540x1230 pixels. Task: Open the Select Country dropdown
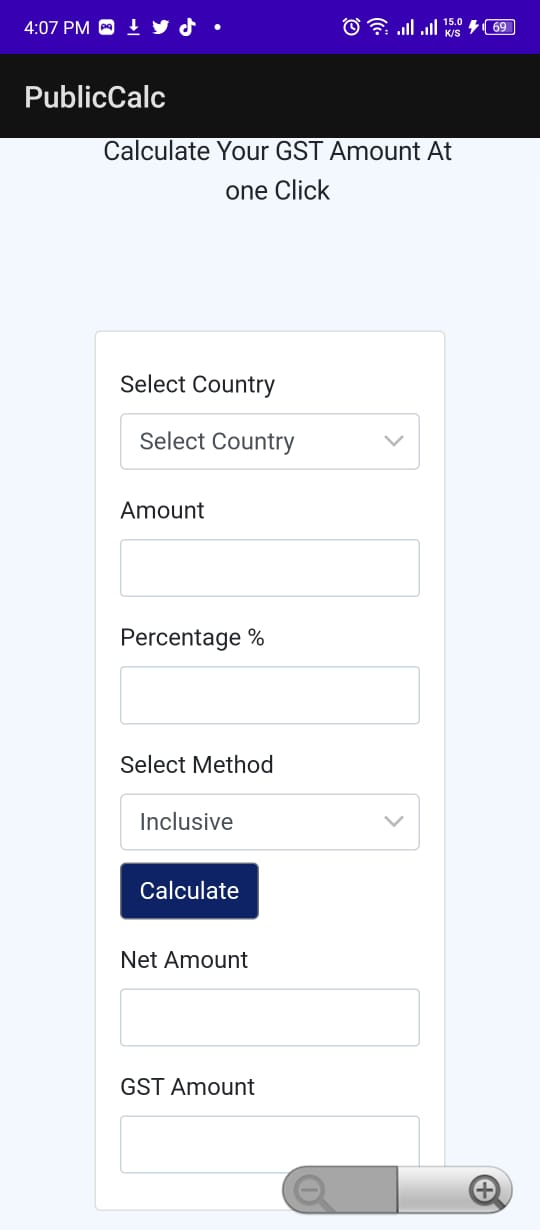tap(270, 441)
